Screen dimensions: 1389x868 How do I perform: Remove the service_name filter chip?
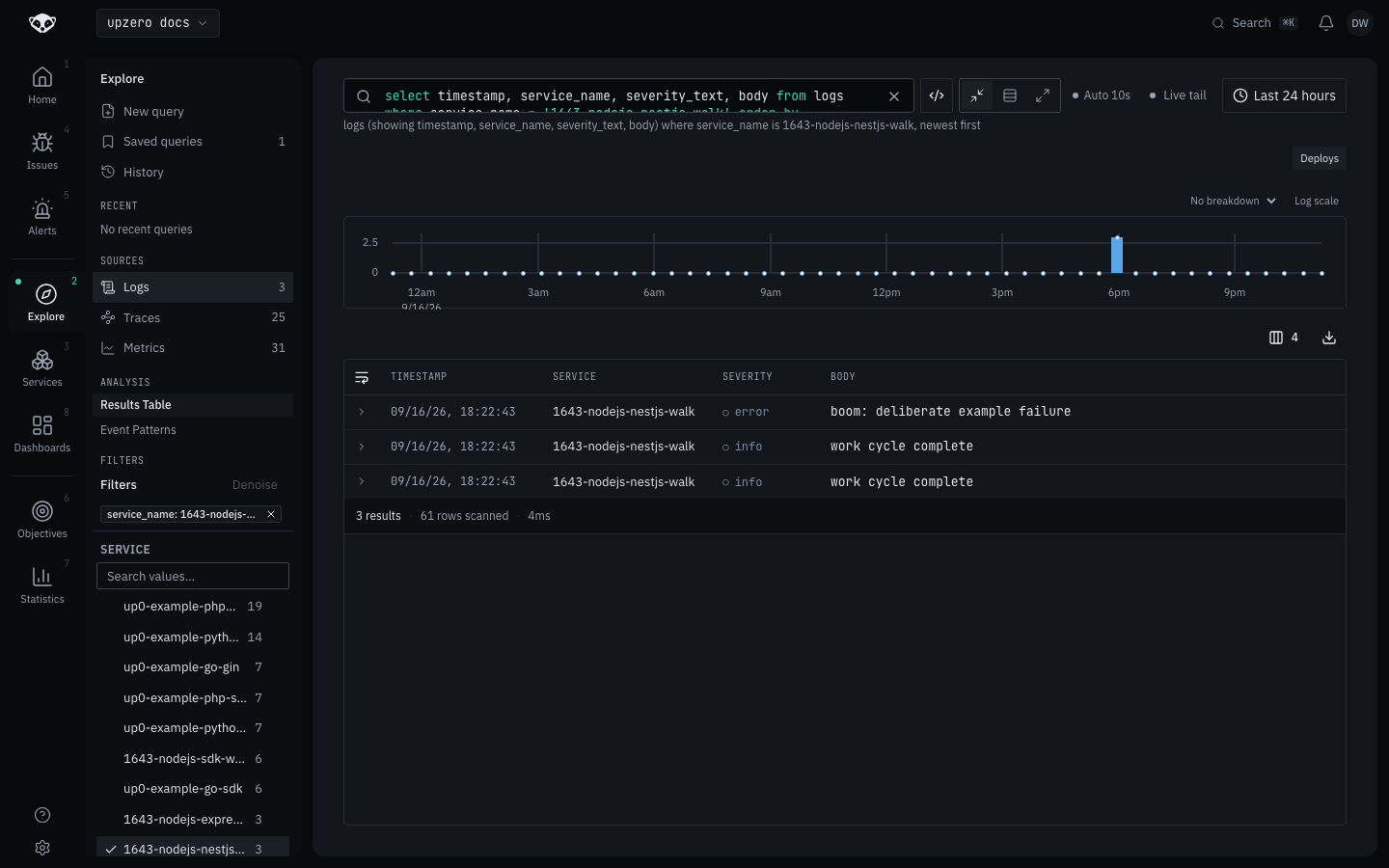(271, 514)
